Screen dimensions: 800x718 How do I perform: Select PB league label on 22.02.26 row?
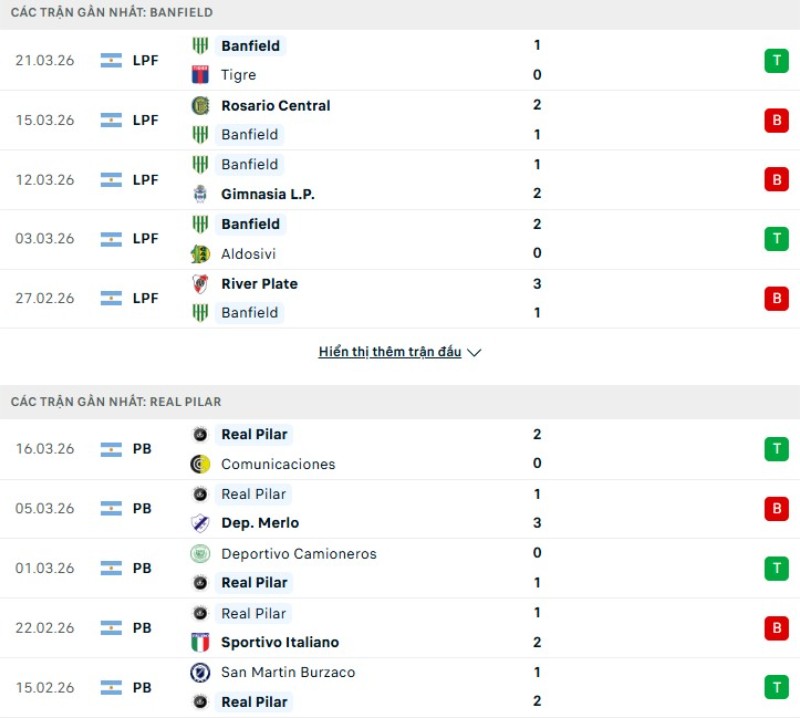(142, 628)
